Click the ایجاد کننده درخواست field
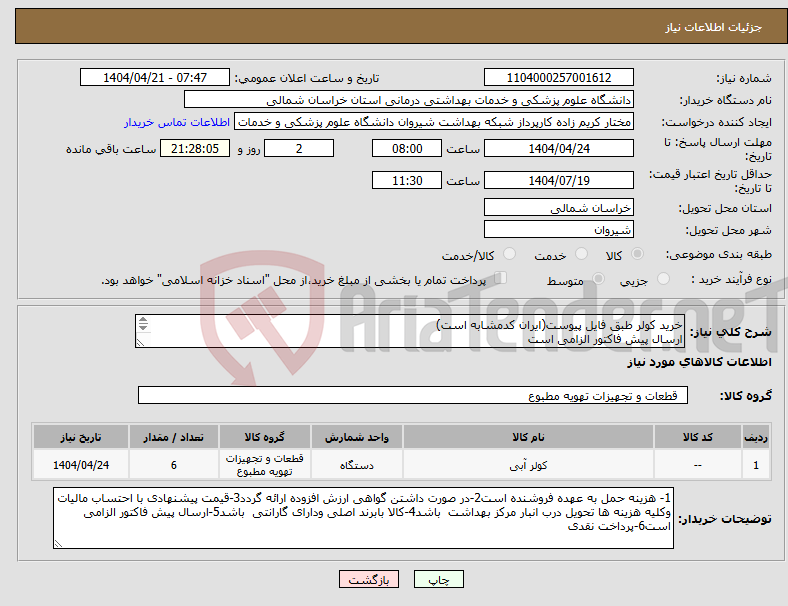Screen dimensions: 788x606 [x=434, y=122]
